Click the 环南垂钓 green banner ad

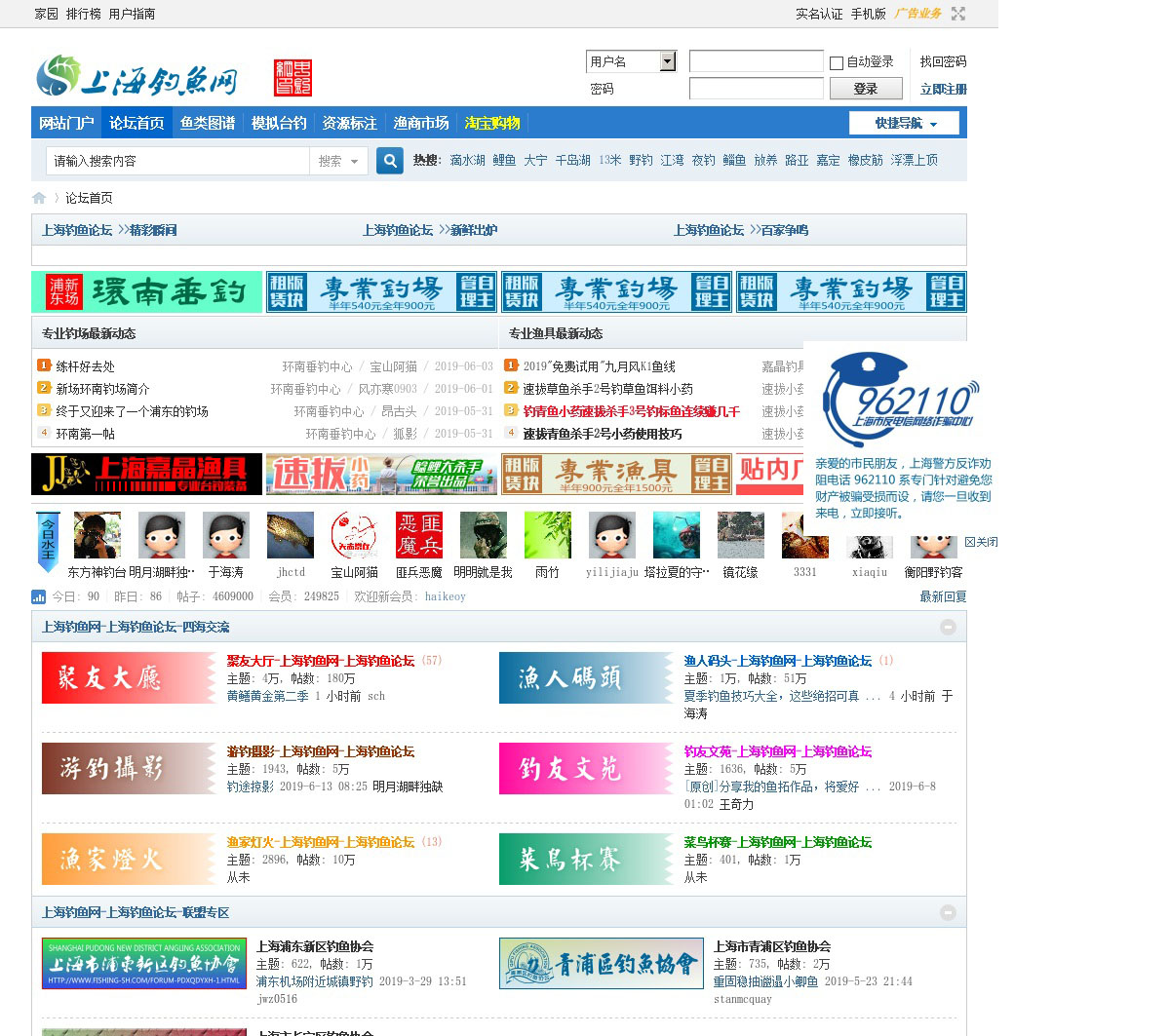(146, 291)
